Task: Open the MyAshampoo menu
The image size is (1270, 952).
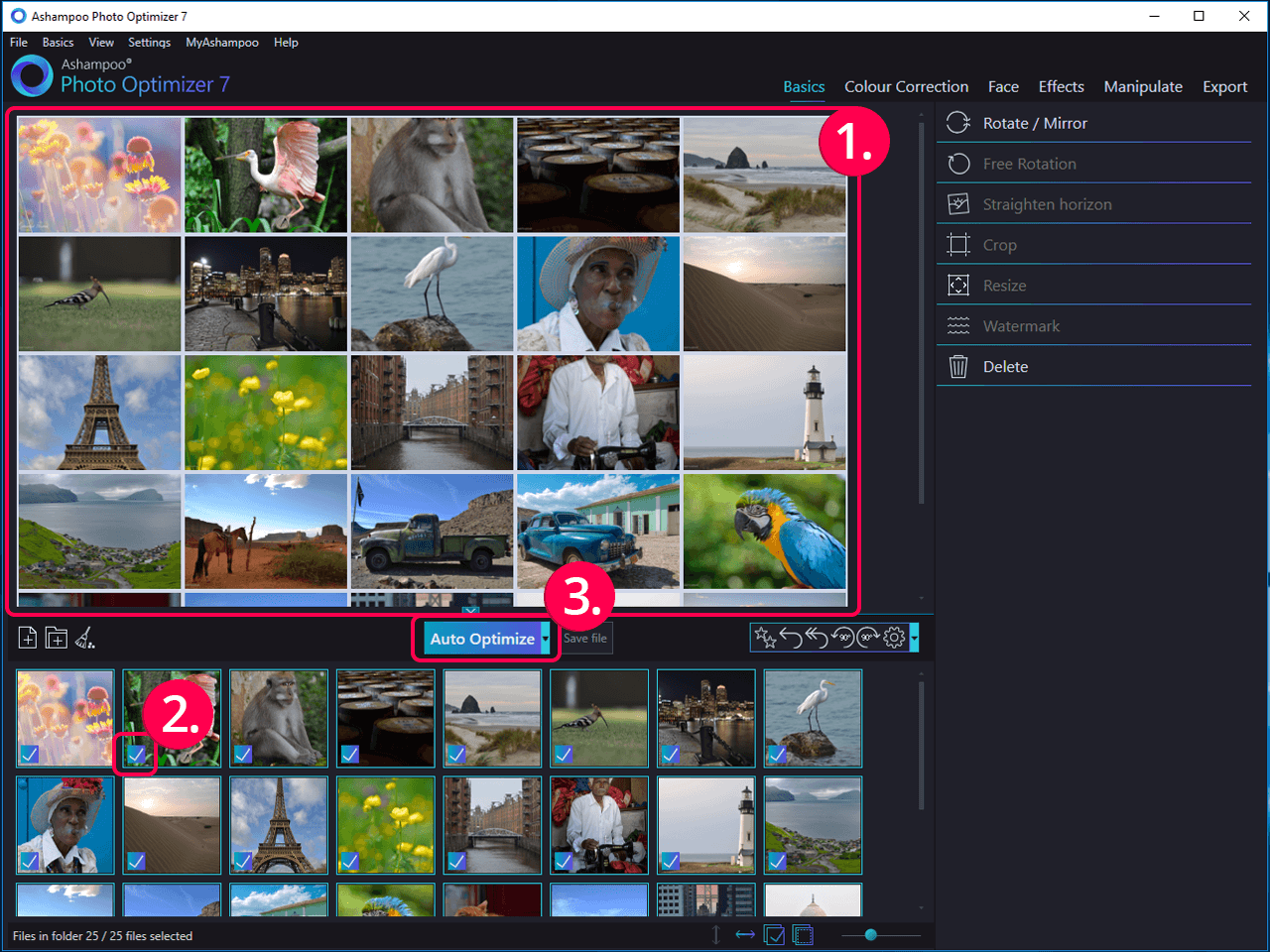Action: pos(221,43)
